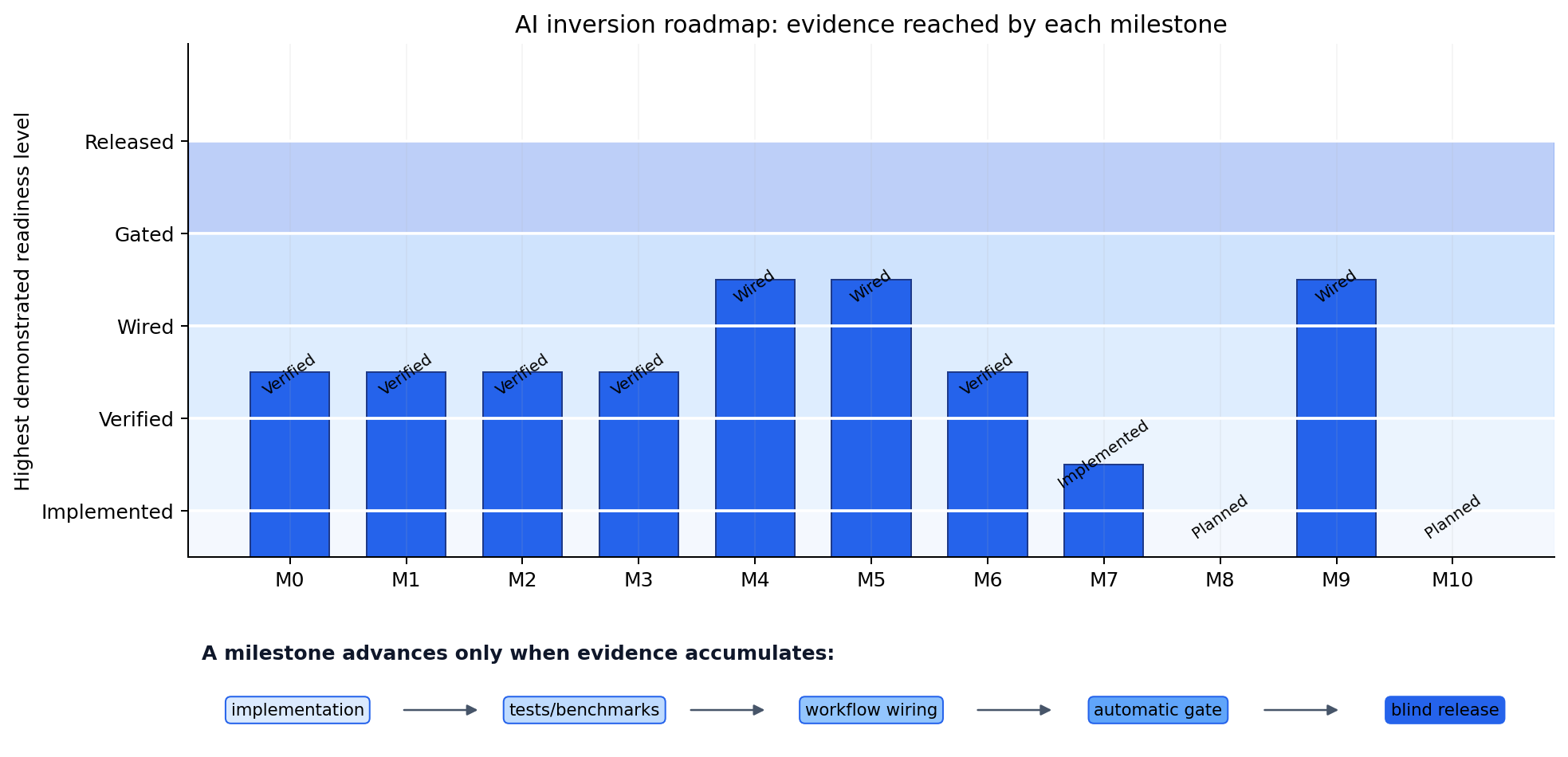
Task: Choose the 'automatic gate' stage box
Action: tap(1158, 710)
